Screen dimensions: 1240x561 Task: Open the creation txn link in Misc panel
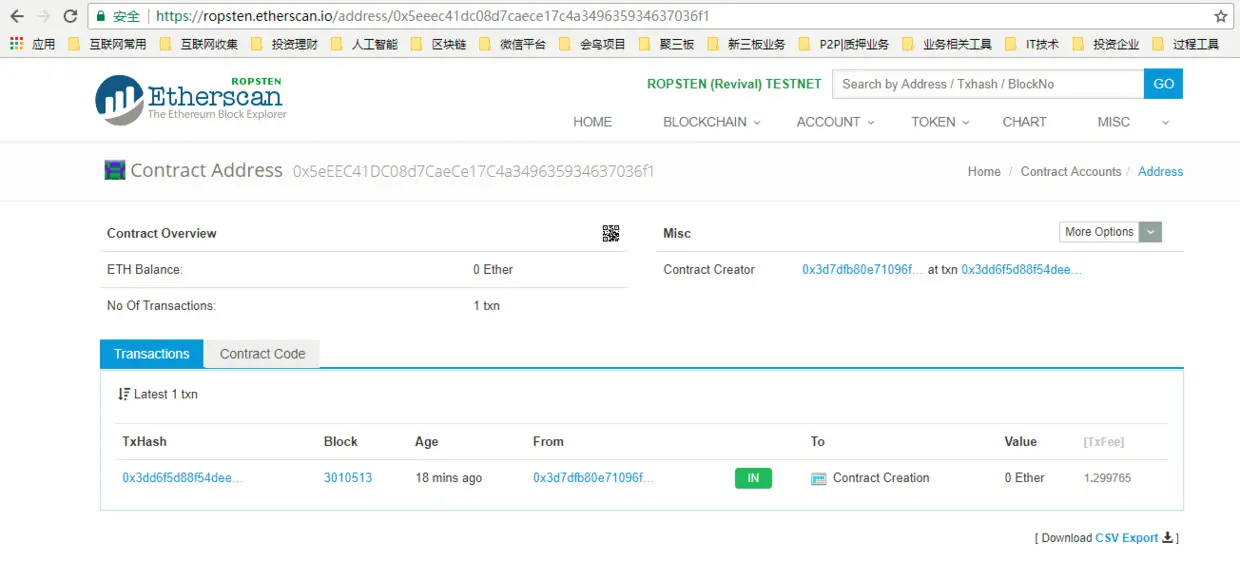pos(1022,270)
